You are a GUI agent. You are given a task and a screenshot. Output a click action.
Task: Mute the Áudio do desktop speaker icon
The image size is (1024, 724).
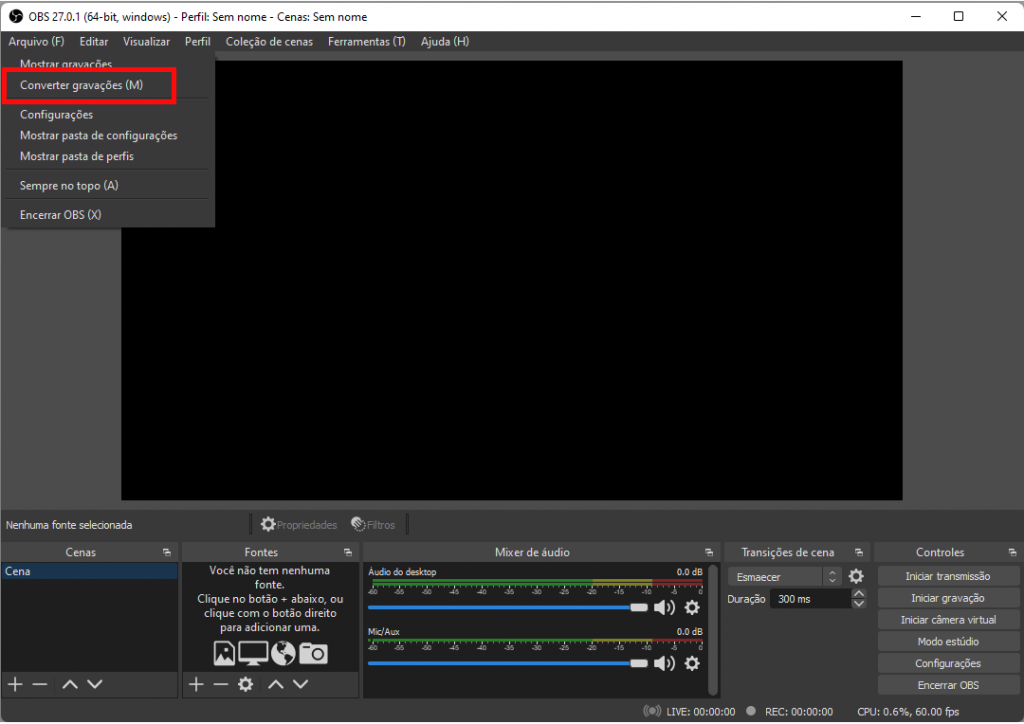664,607
